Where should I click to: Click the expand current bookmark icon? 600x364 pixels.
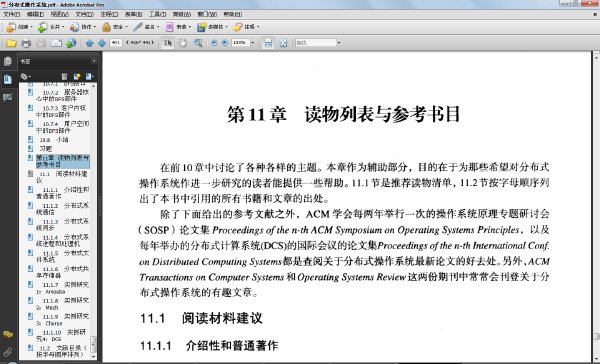[x=90, y=77]
